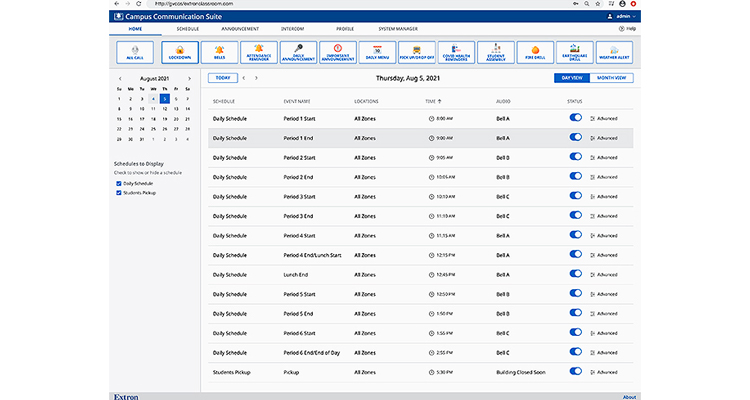Viewport: 750px width, 400px height.
Task: Open the Daily Announcement action
Action: click(298, 52)
